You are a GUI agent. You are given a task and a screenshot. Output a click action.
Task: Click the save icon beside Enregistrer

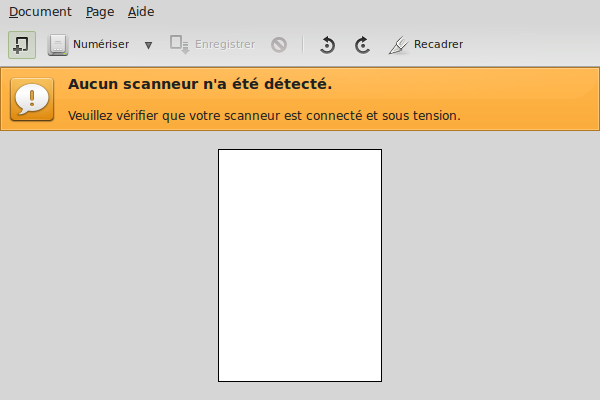(179, 44)
